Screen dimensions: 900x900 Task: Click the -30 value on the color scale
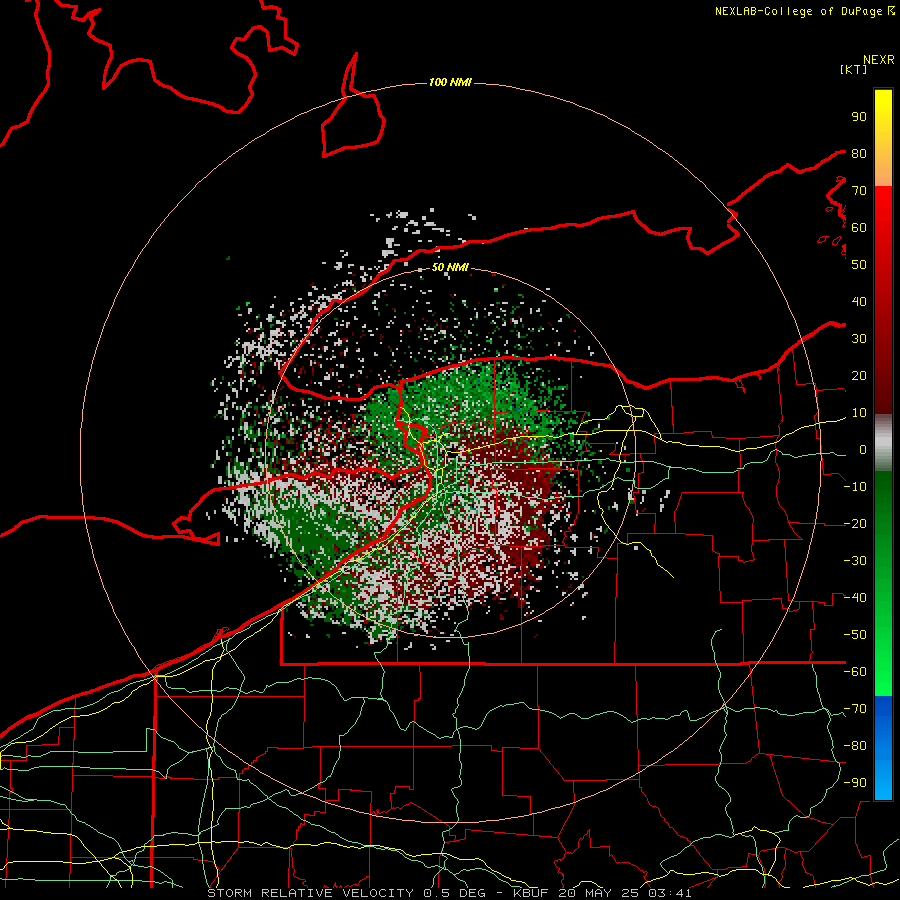coord(855,561)
